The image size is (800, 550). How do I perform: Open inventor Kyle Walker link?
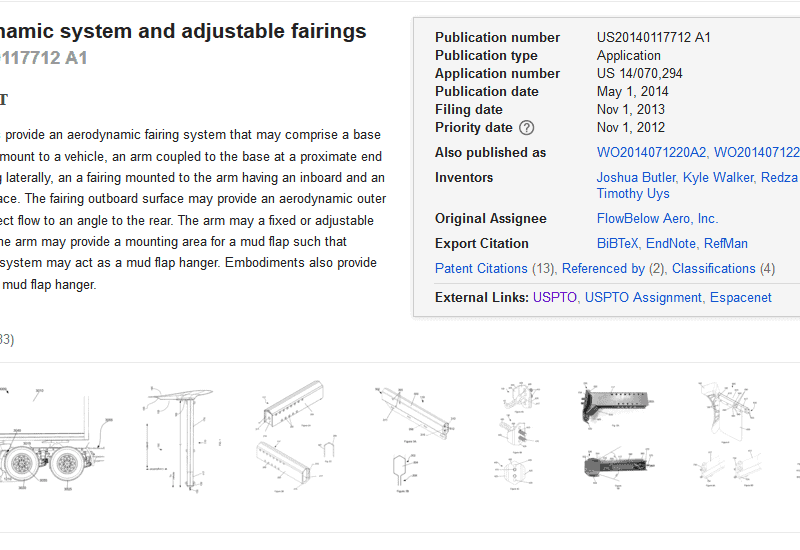(x=718, y=178)
